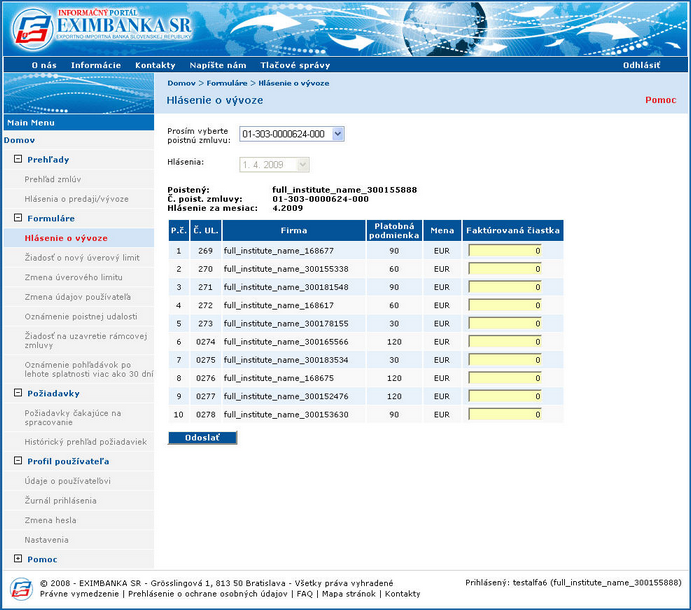Open the O nás menu
The height and width of the screenshot is (610, 691).
coord(44,65)
